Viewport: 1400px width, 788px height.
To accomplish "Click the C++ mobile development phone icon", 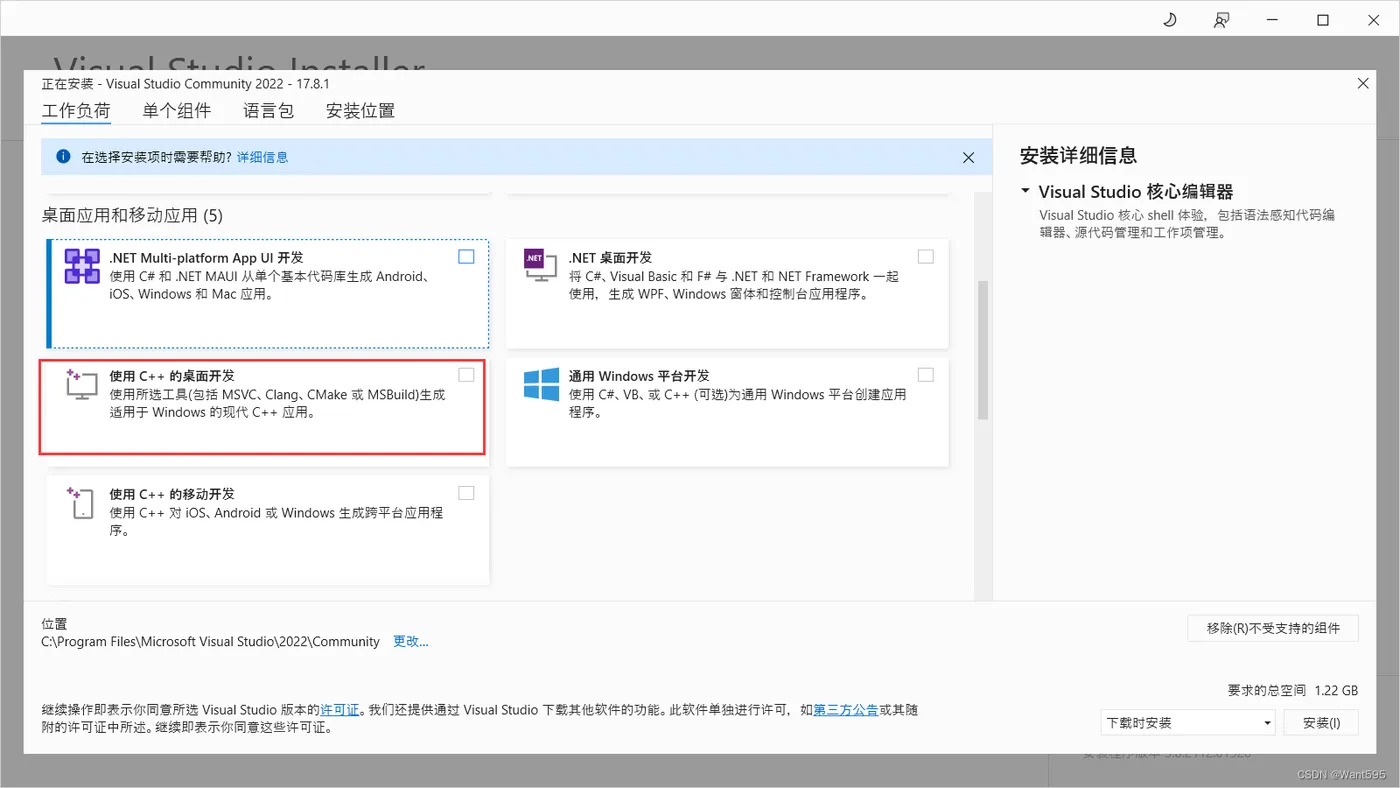I will click(81, 502).
